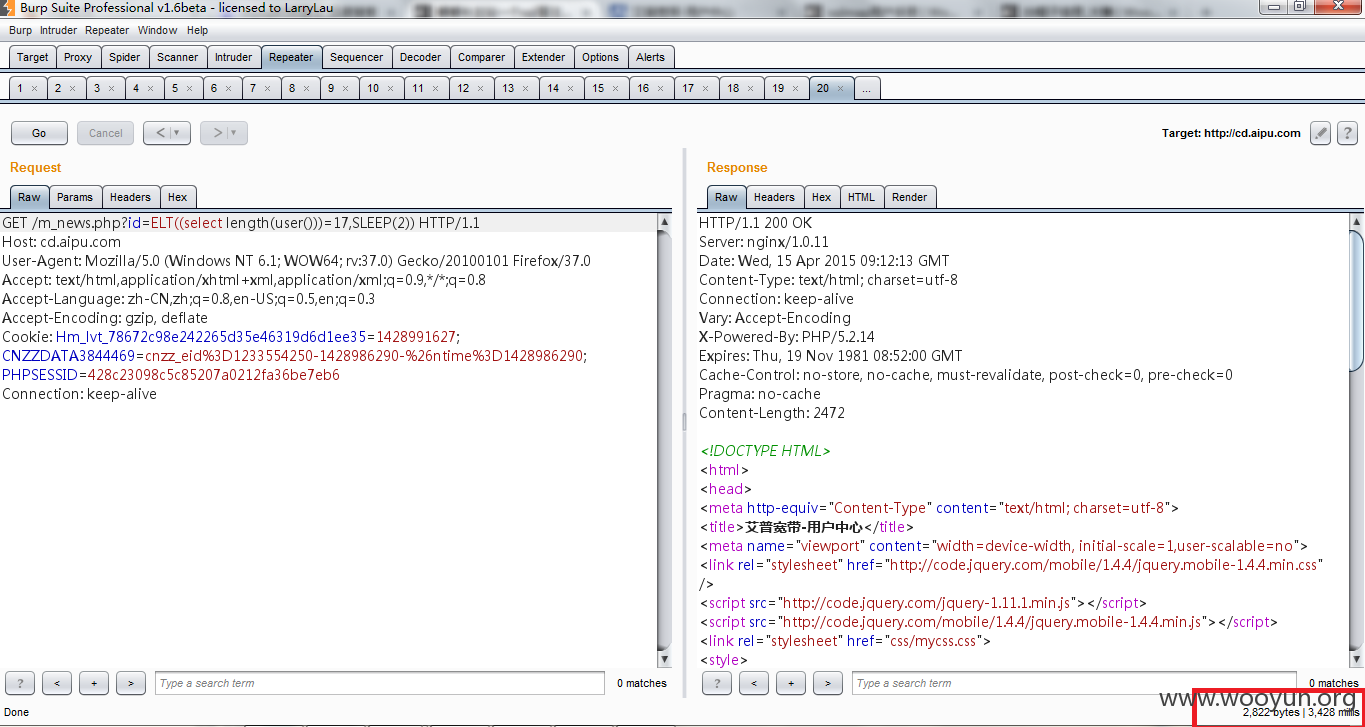Viewport: 1365px width, 727px height.
Task: Go to previous request search match
Action: pos(56,683)
